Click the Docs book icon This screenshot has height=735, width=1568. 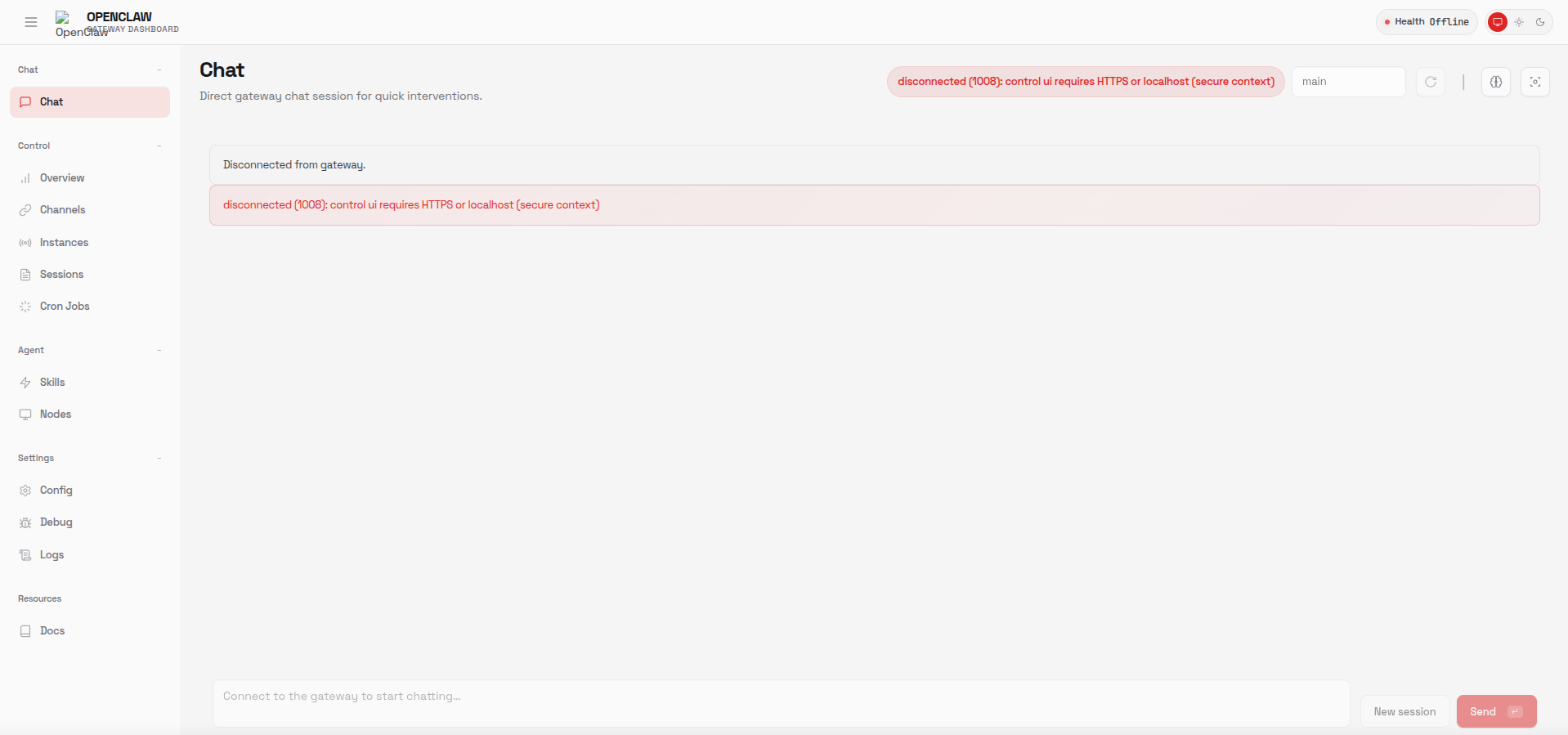25,631
